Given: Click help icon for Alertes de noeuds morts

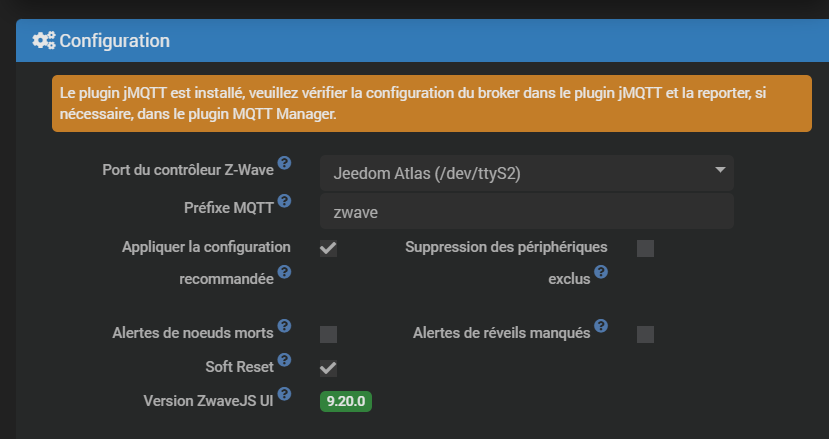Looking at the screenshot, I should 284,326.
